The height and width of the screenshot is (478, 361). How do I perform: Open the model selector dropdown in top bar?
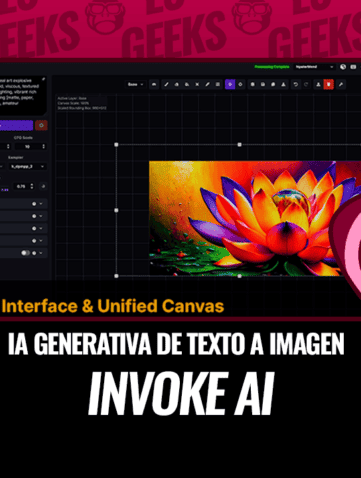314,67
